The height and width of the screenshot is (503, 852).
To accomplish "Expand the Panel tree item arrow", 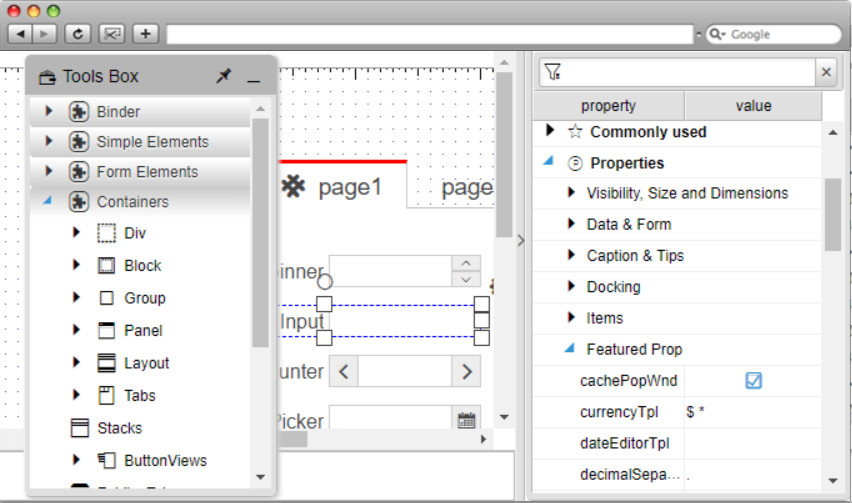I will [76, 330].
